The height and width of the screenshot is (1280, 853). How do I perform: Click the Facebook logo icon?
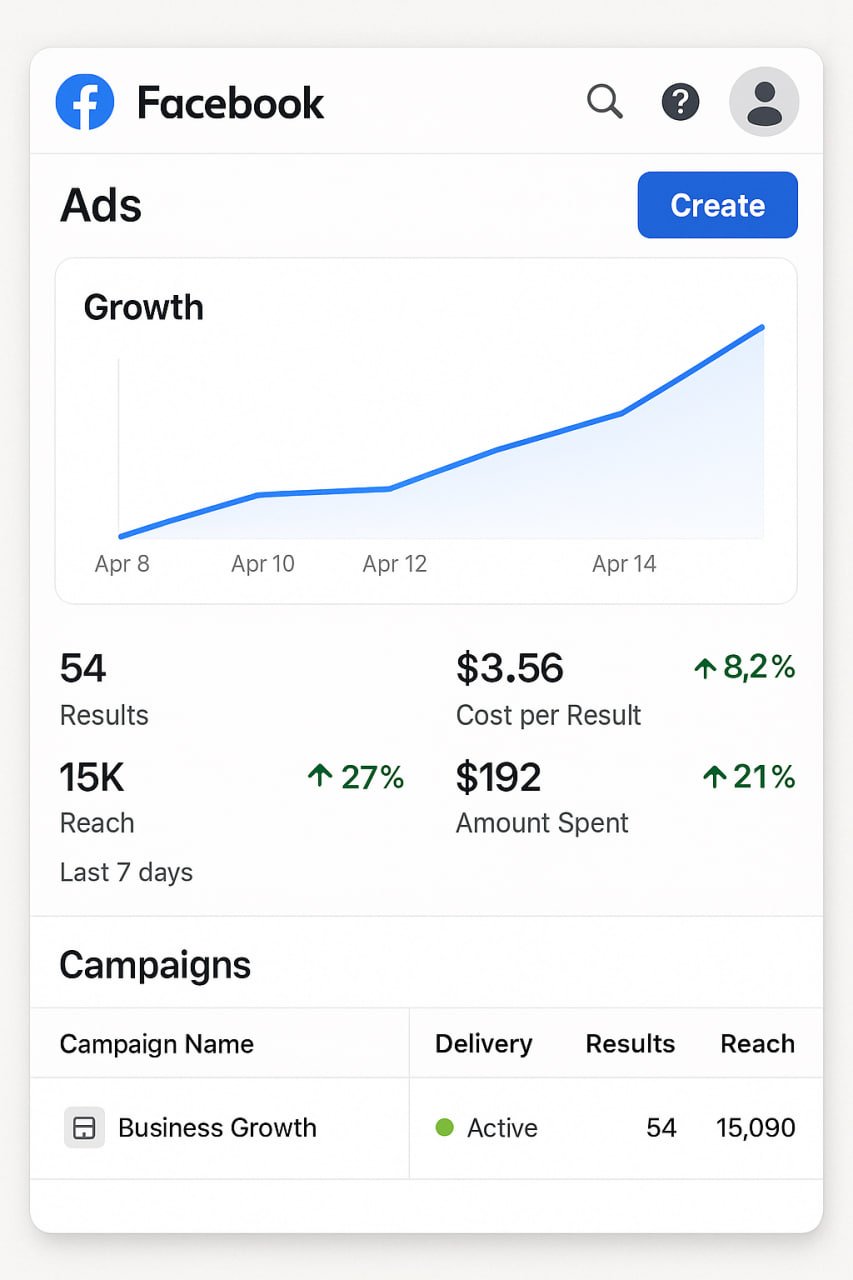(85, 102)
